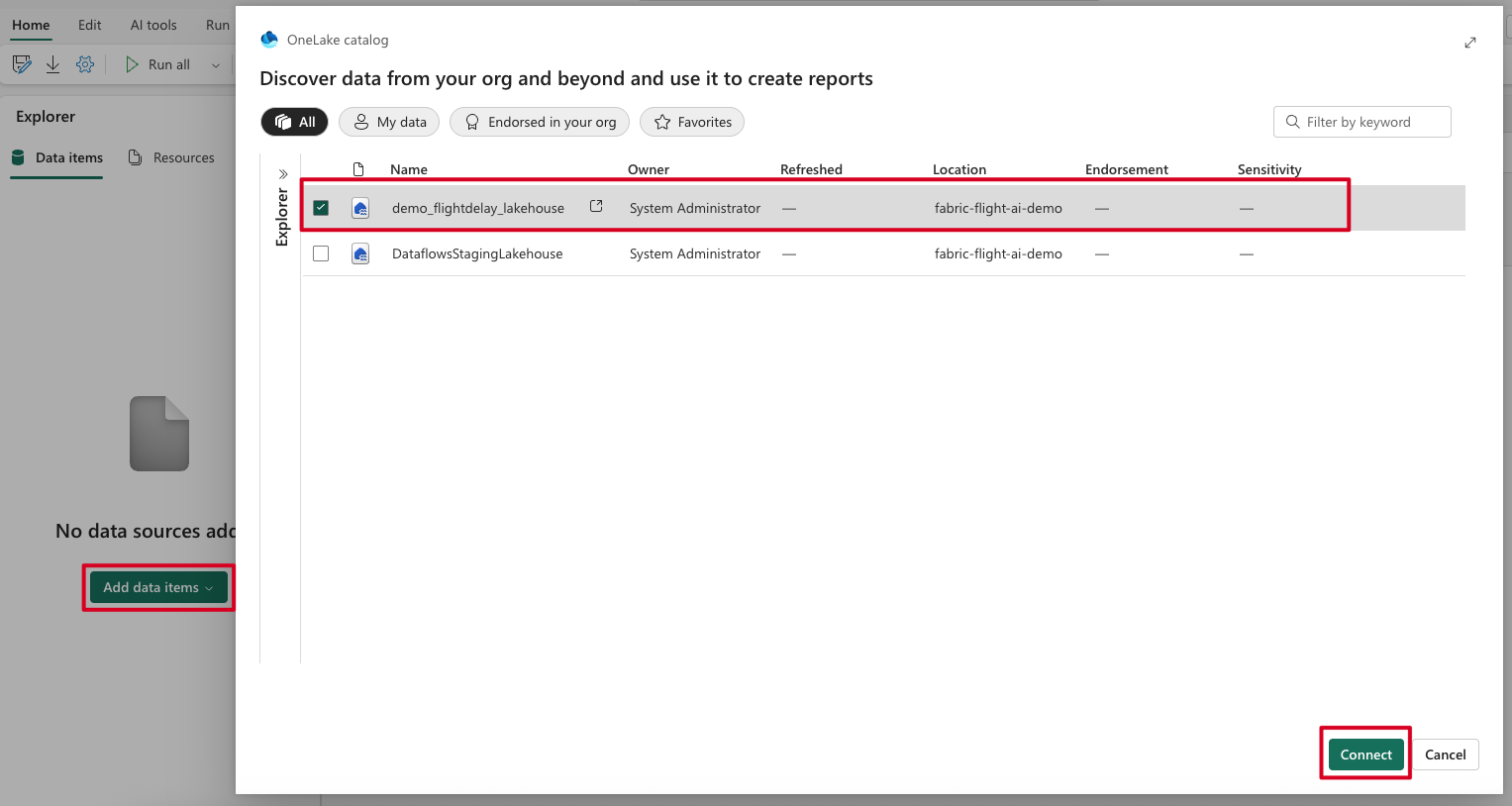Open the Run all dropdown arrow
The height and width of the screenshot is (806, 1512).
(x=215, y=65)
